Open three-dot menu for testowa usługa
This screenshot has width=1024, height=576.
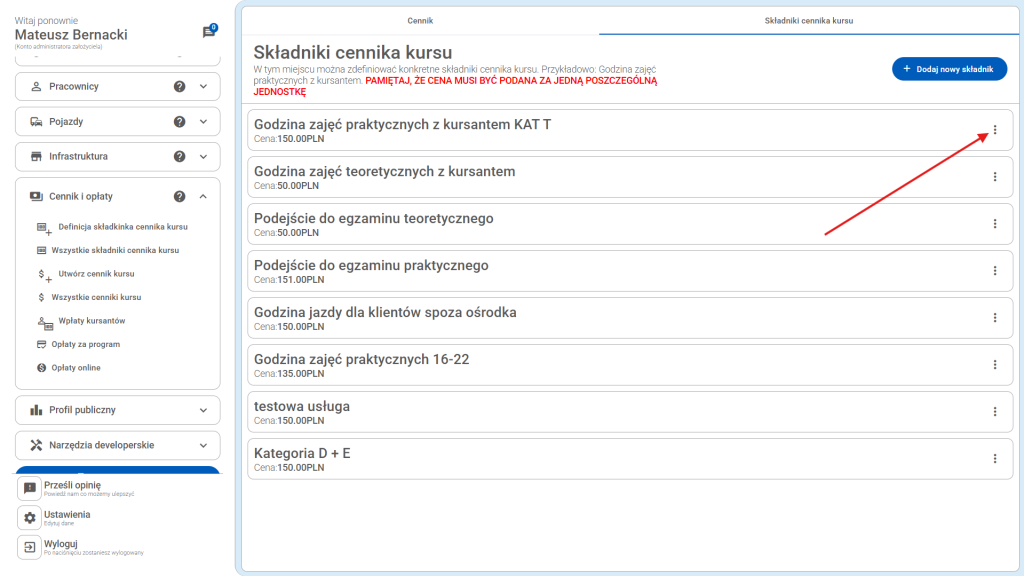pyautogui.click(x=994, y=411)
